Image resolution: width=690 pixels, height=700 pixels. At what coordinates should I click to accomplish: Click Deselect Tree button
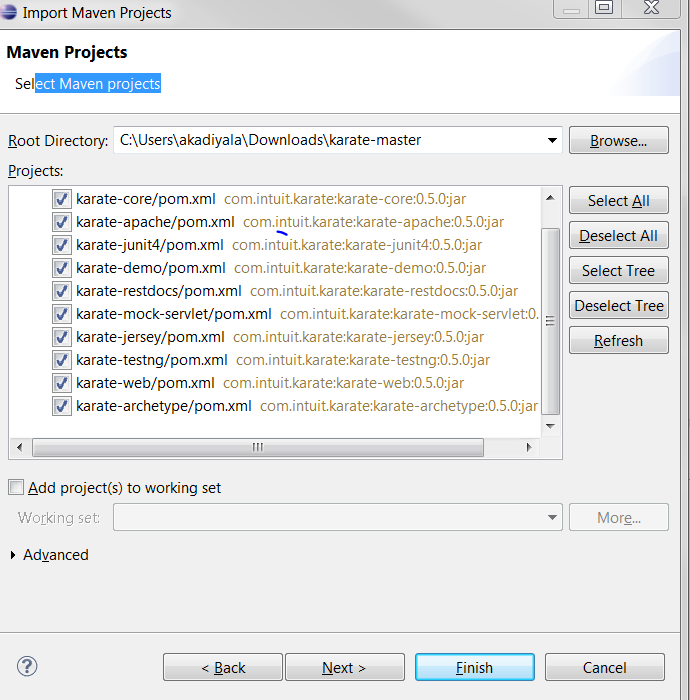(x=619, y=305)
